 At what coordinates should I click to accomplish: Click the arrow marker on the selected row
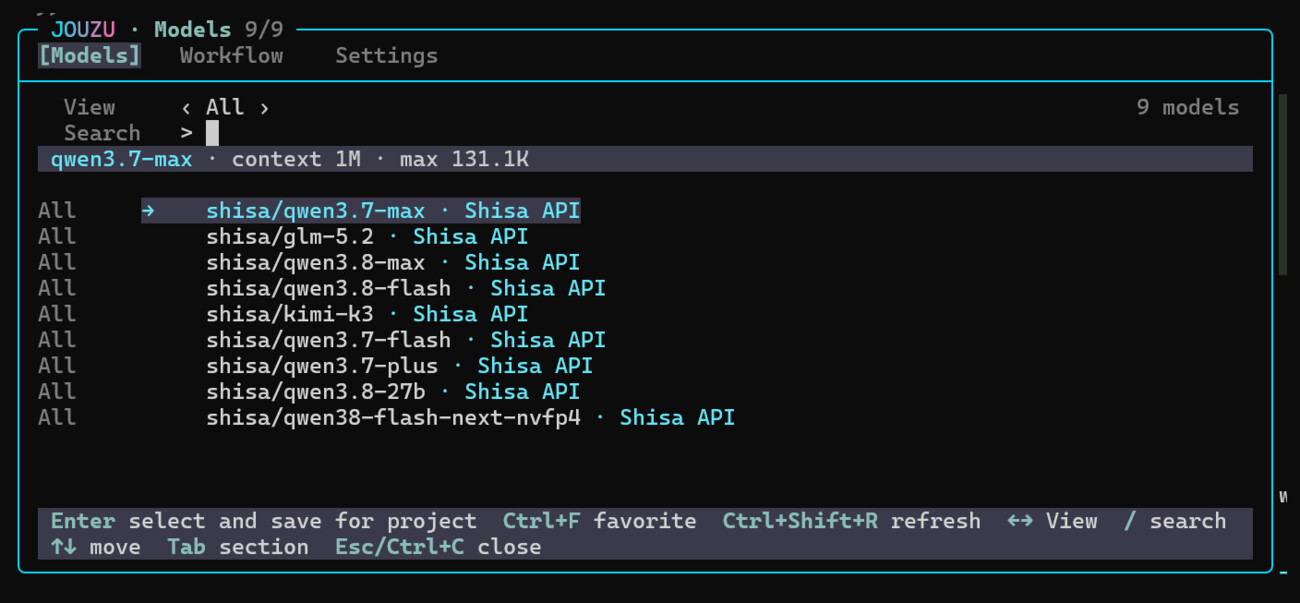click(148, 211)
